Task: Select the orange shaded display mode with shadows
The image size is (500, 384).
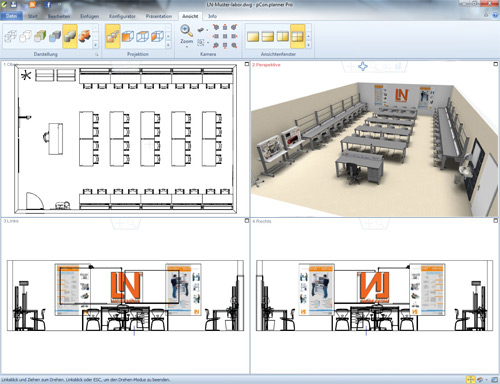Action: (x=85, y=36)
